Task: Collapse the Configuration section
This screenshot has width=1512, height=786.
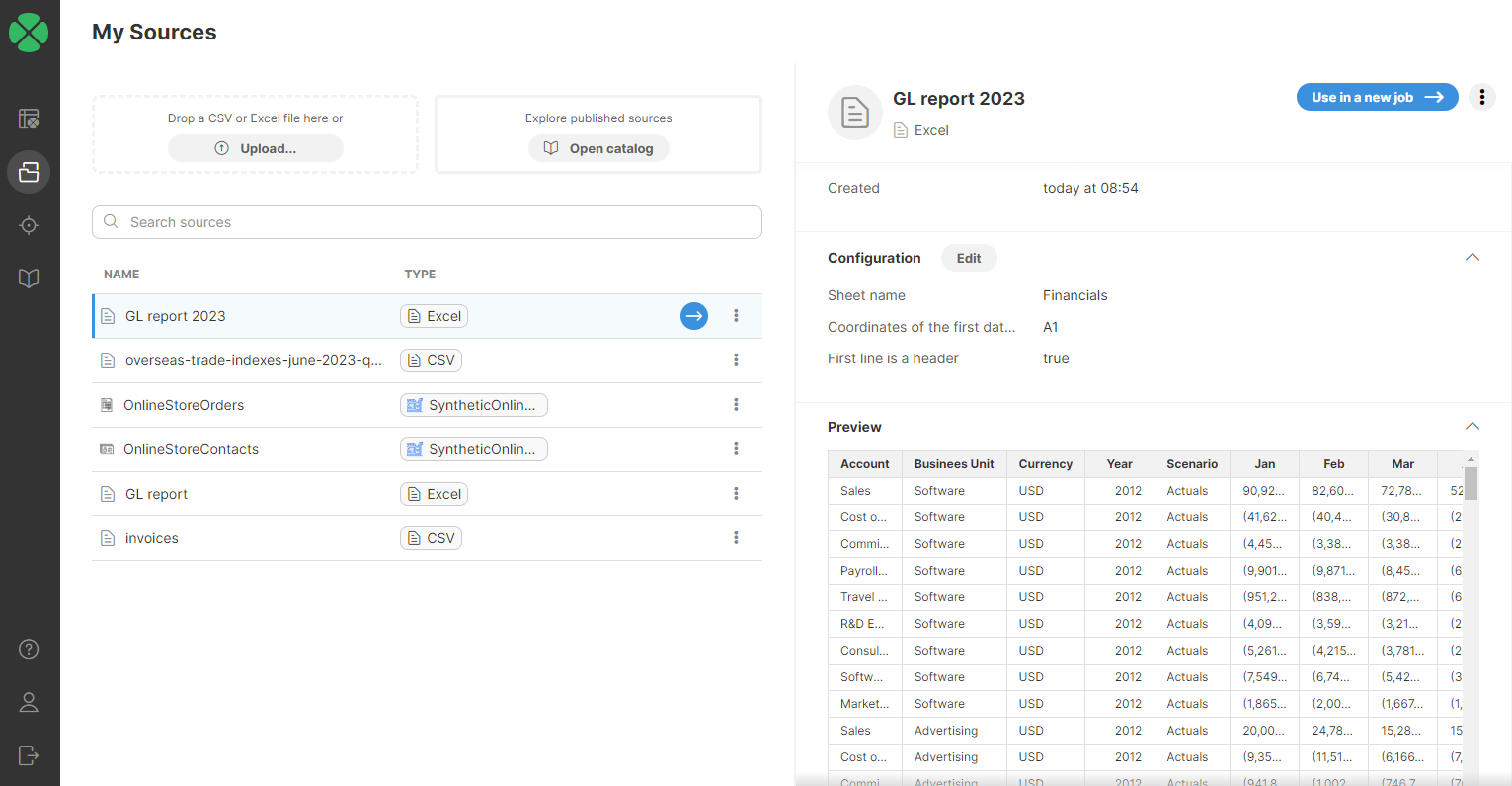Action: pyautogui.click(x=1472, y=255)
